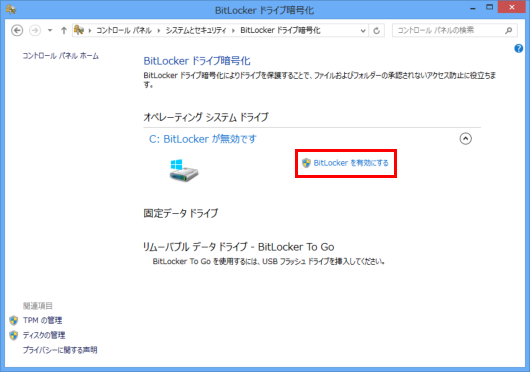The height and width of the screenshot is (372, 530).
Task: Select BitLocker ドライブ暗号化 breadcrumb
Action: pyautogui.click(x=280, y=30)
